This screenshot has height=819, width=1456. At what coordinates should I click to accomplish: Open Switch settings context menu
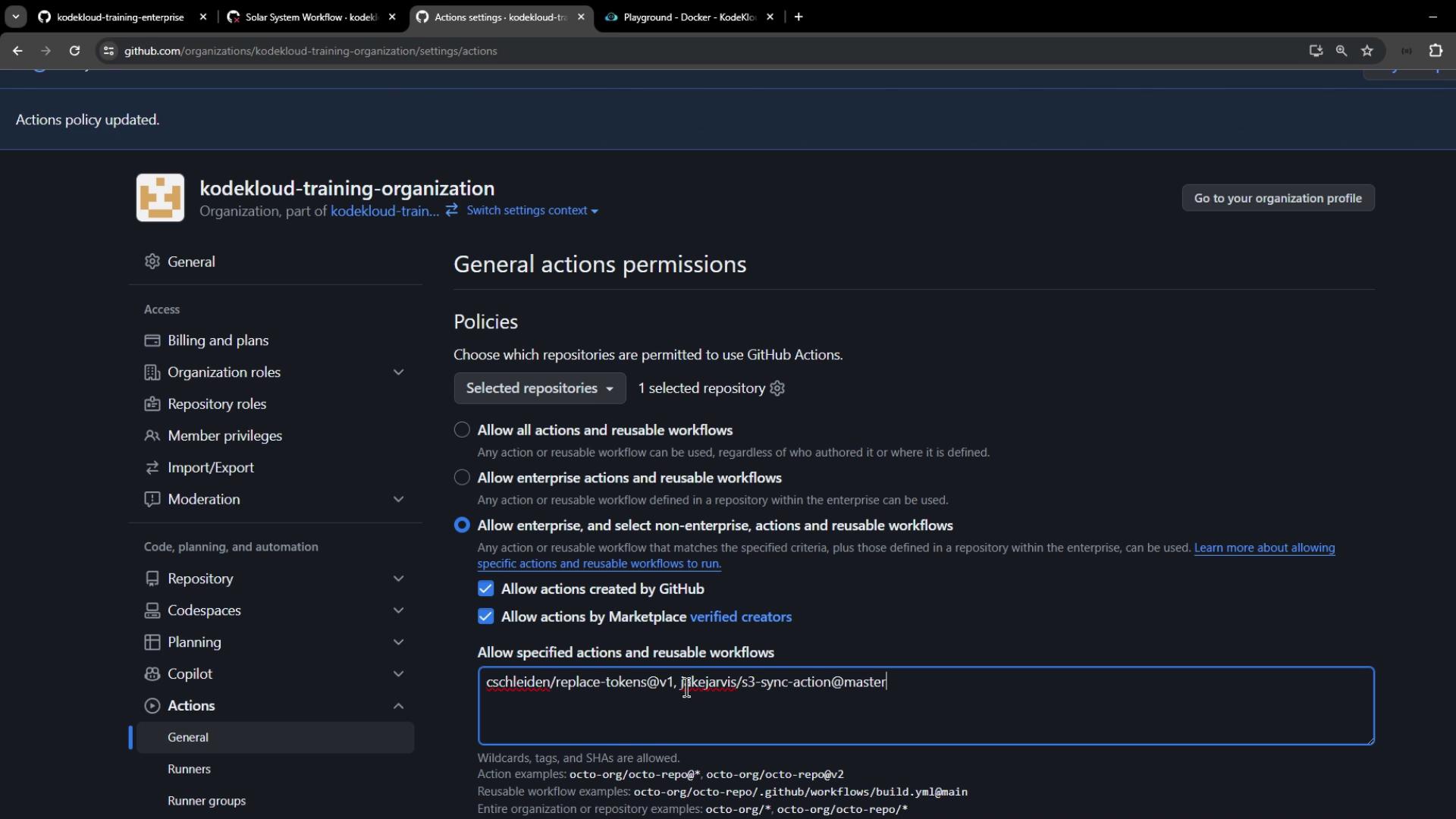531,211
